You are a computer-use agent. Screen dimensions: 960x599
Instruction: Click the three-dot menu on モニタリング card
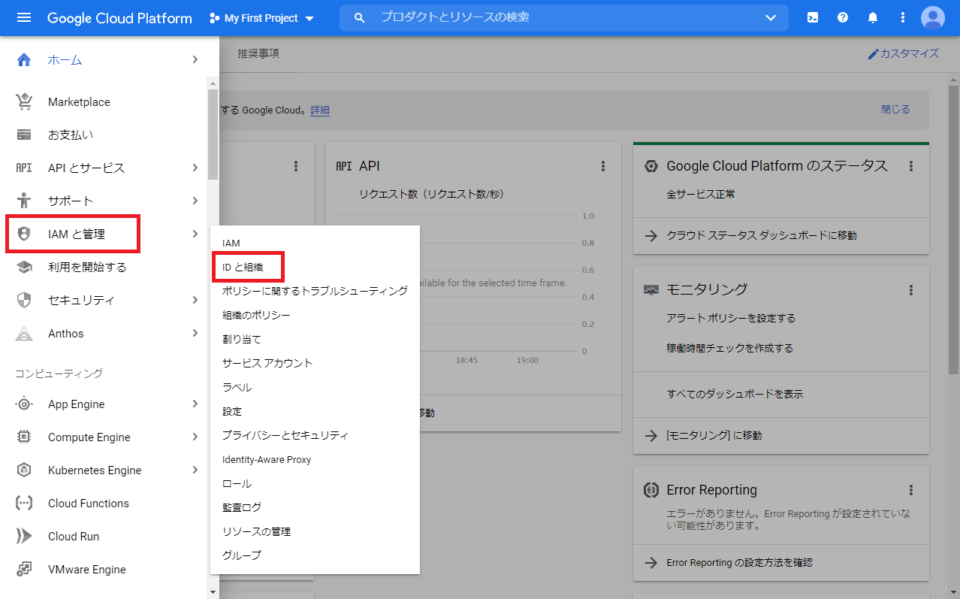tap(911, 289)
